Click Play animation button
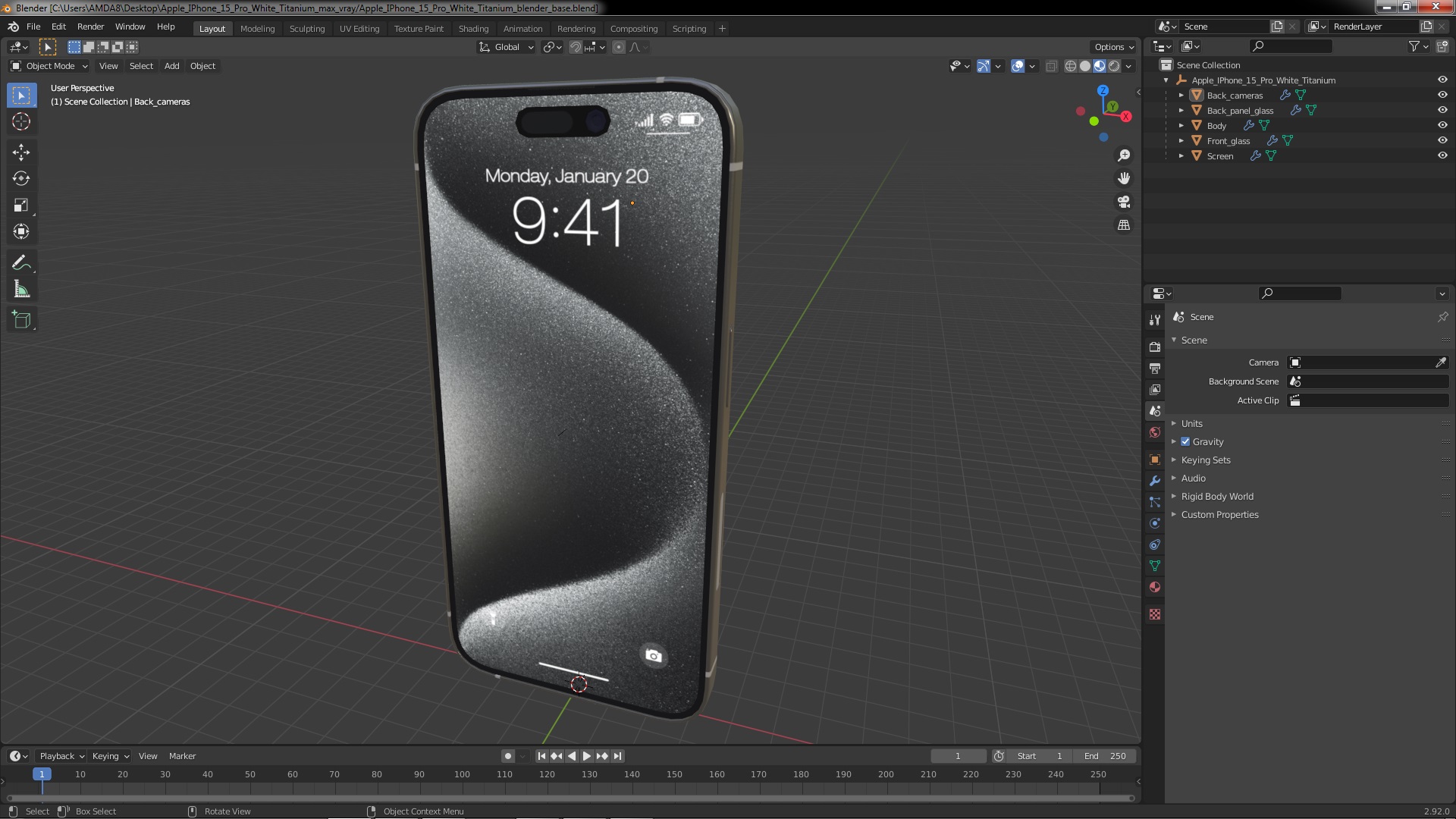This screenshot has width=1456, height=819. [x=586, y=756]
